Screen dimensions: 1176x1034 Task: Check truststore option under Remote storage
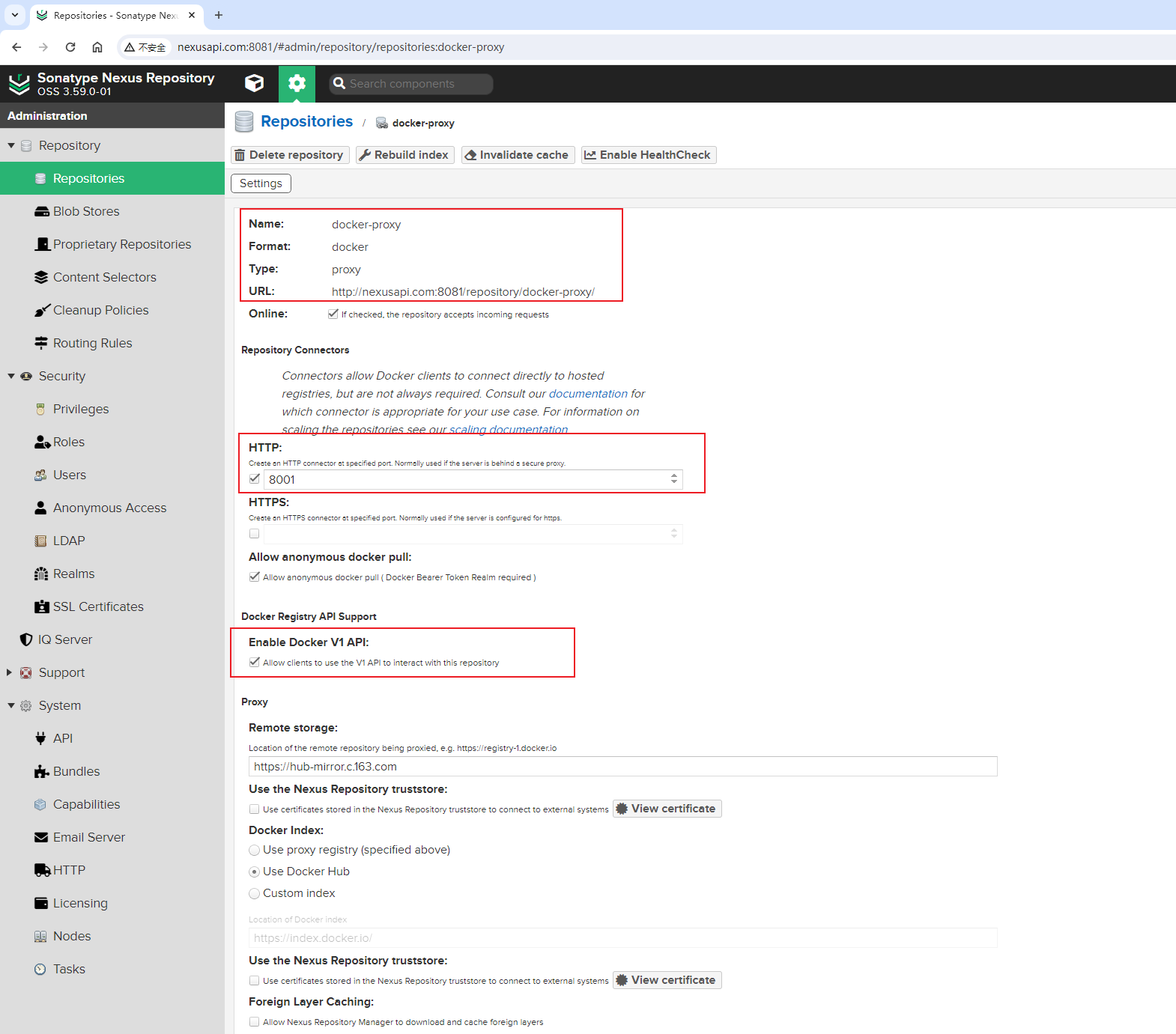(x=255, y=809)
